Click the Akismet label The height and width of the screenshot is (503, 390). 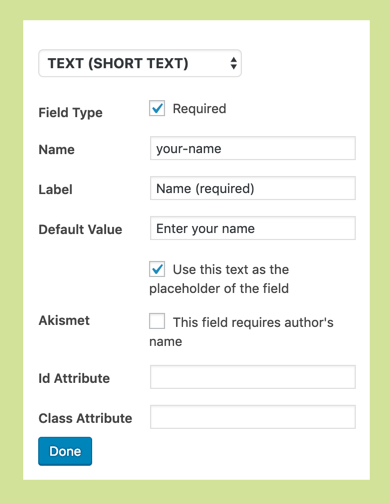(x=64, y=320)
